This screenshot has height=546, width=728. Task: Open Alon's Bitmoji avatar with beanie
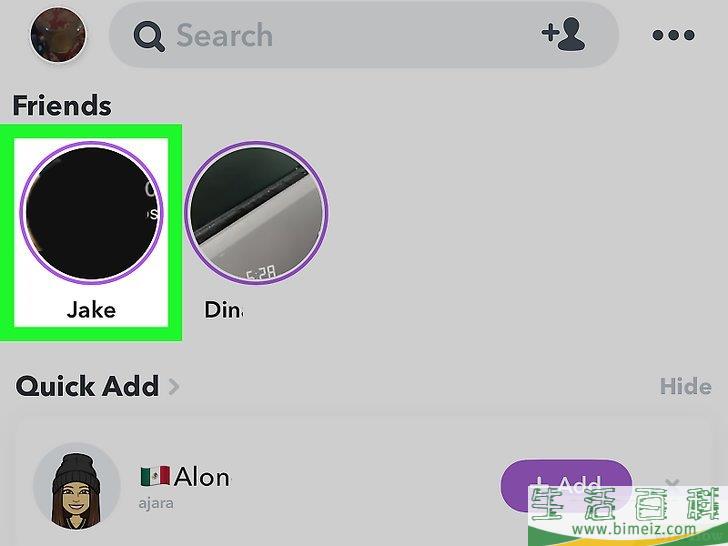coord(77,487)
